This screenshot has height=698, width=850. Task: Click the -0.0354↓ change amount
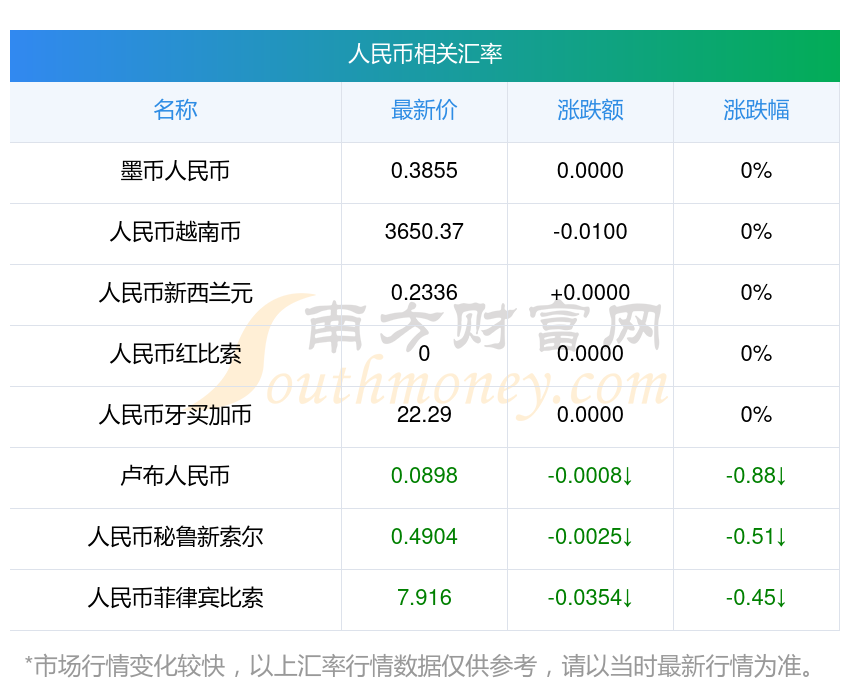pyautogui.click(x=590, y=598)
